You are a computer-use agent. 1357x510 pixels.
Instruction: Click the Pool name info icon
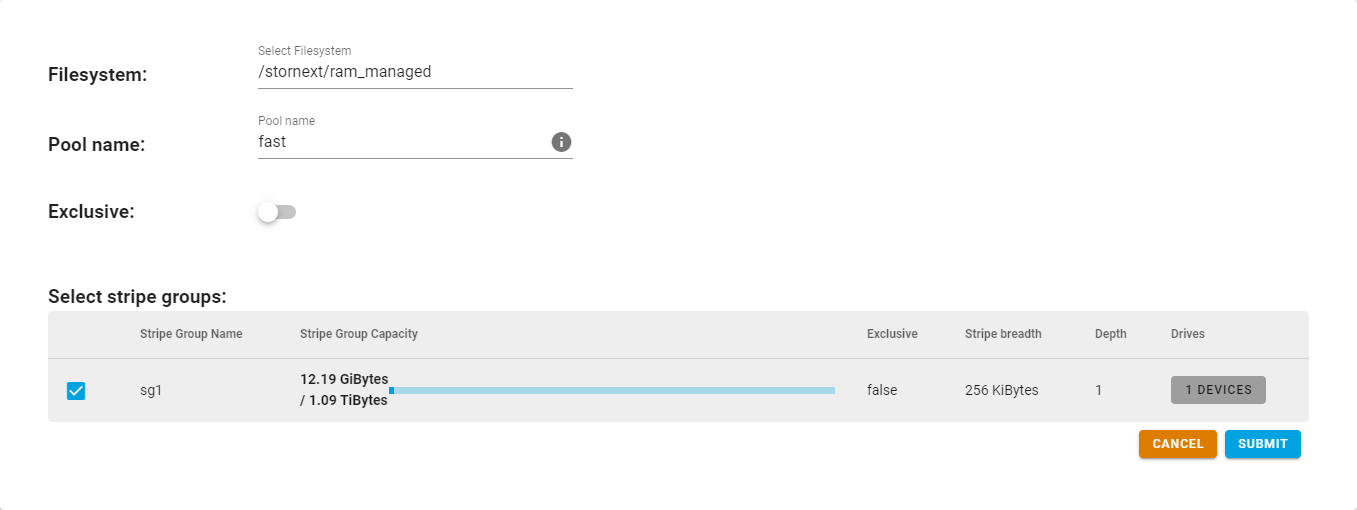[561, 142]
